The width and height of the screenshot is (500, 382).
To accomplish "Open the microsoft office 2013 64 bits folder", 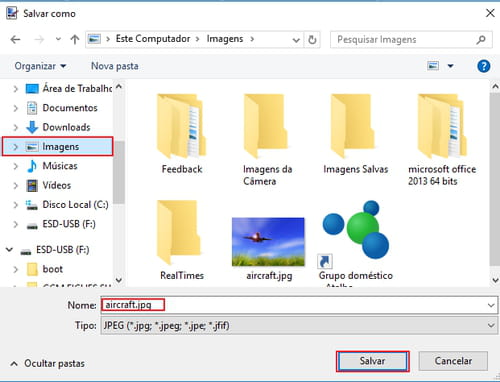I will [442, 140].
